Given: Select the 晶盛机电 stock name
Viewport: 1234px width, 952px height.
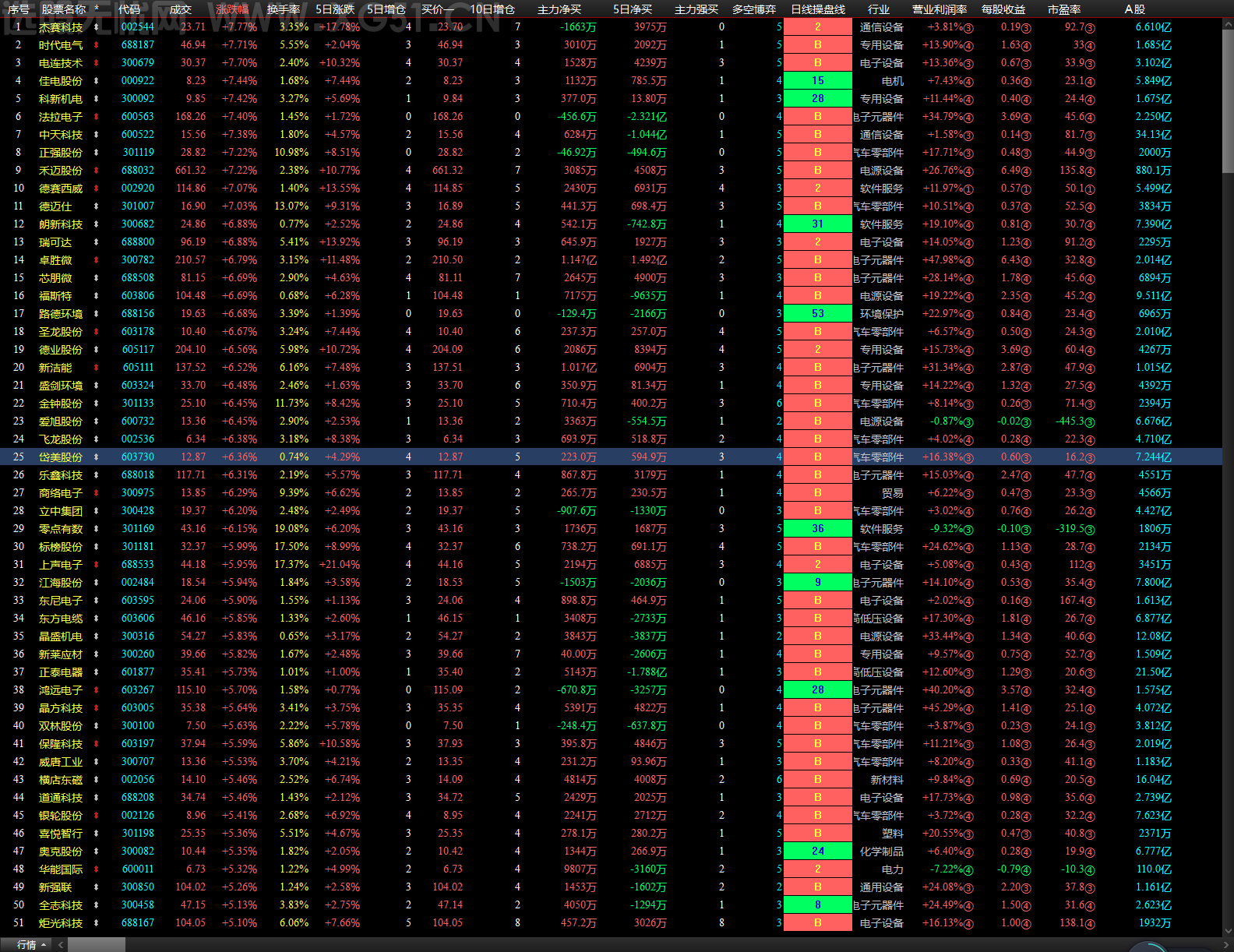Looking at the screenshot, I should coord(61,636).
